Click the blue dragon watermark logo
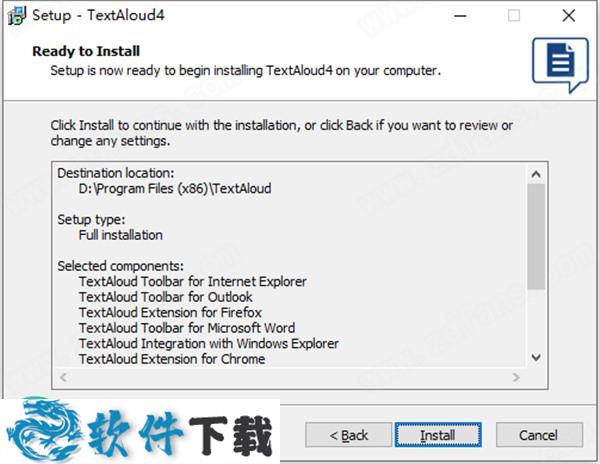600x464 pixels. point(43,430)
